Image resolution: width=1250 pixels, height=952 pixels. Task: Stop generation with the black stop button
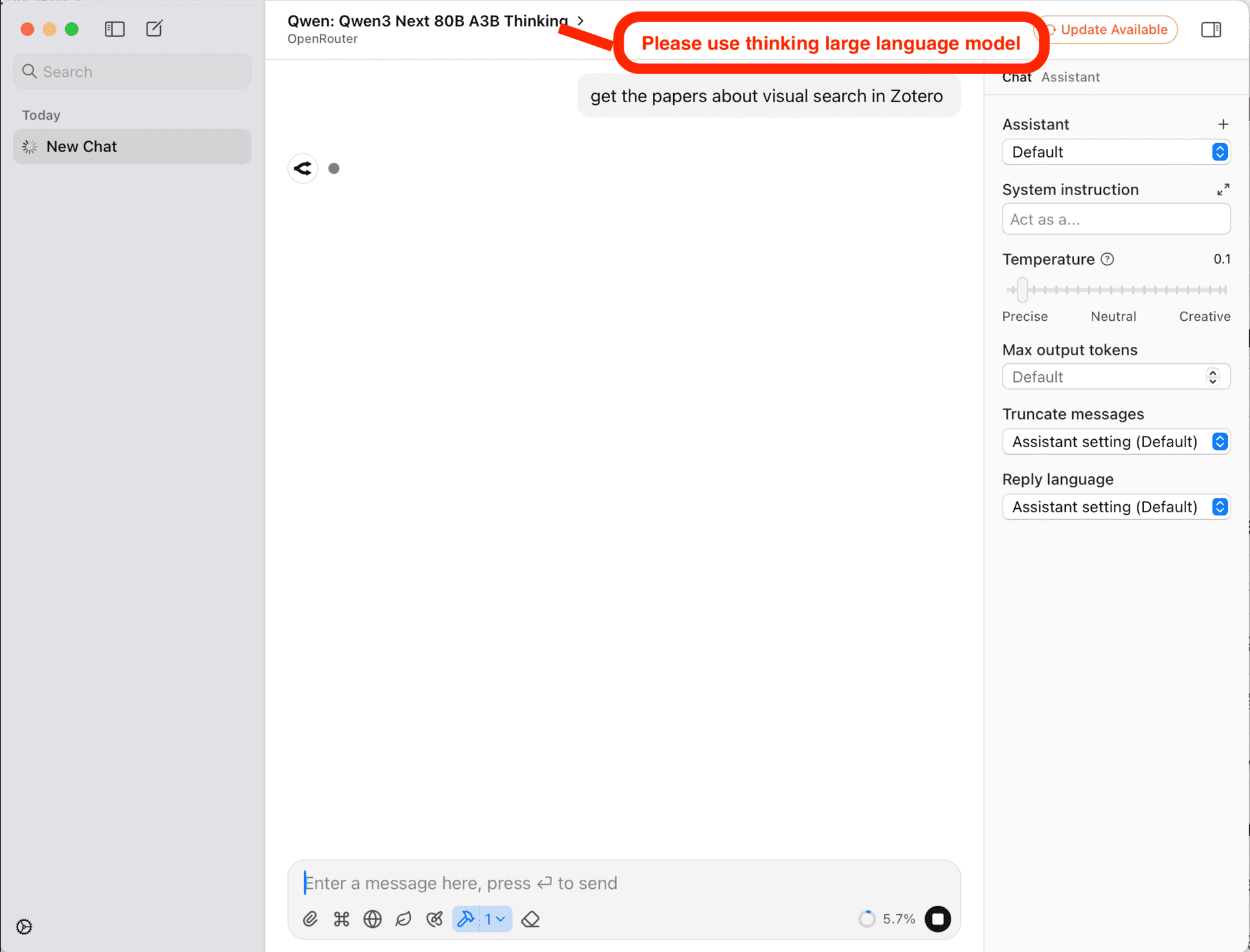[937, 919]
